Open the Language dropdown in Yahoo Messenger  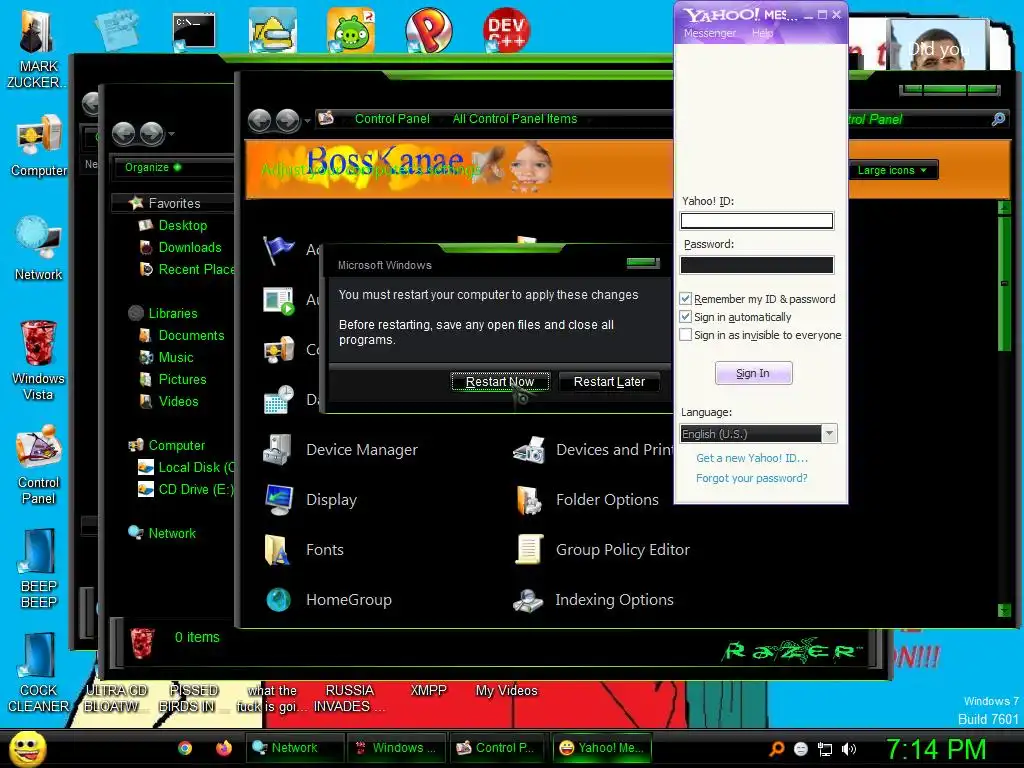point(829,434)
